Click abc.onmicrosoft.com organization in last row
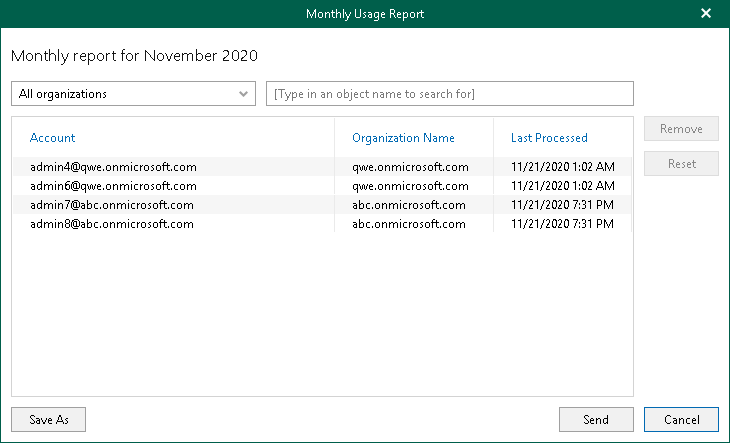The image size is (730, 443). pos(409,224)
